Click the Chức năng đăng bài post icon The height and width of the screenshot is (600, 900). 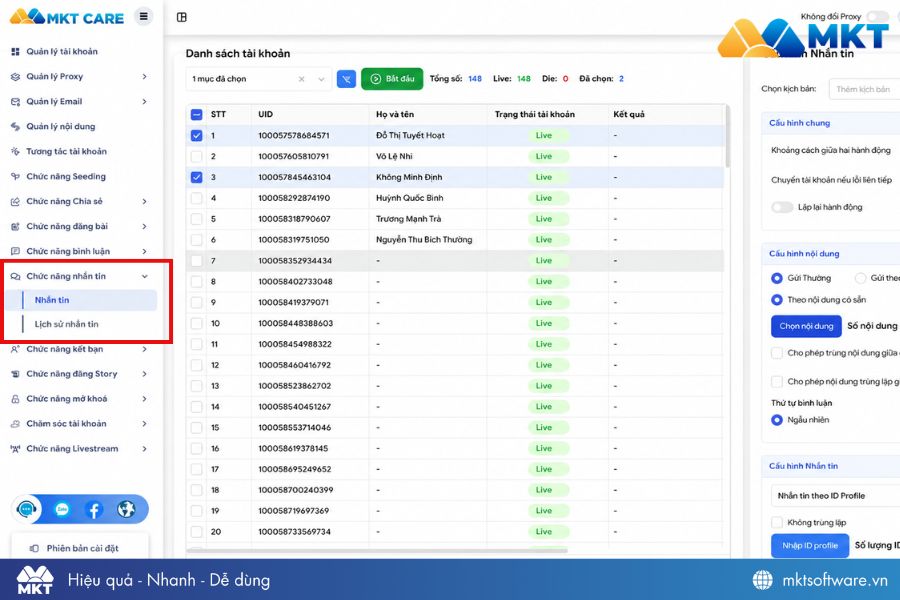15,226
